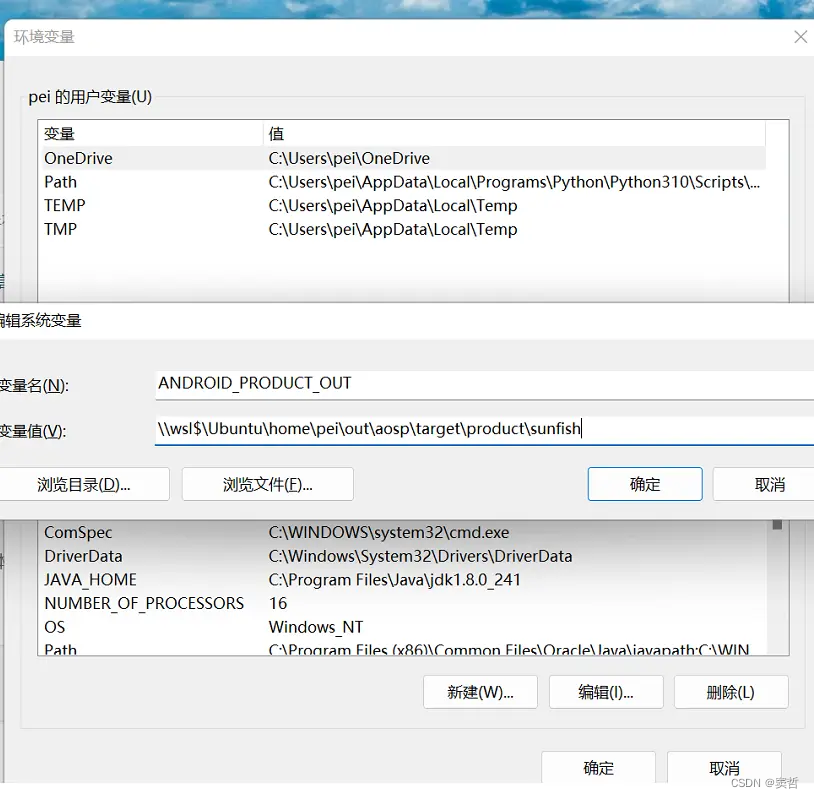Click 新建(W) to create a system variable

point(480,691)
